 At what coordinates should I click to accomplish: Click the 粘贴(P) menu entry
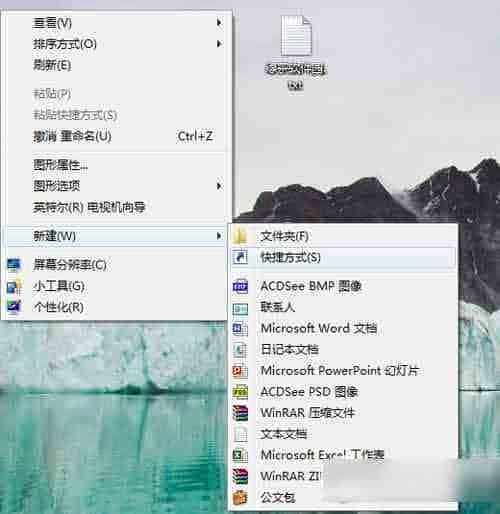point(116,94)
